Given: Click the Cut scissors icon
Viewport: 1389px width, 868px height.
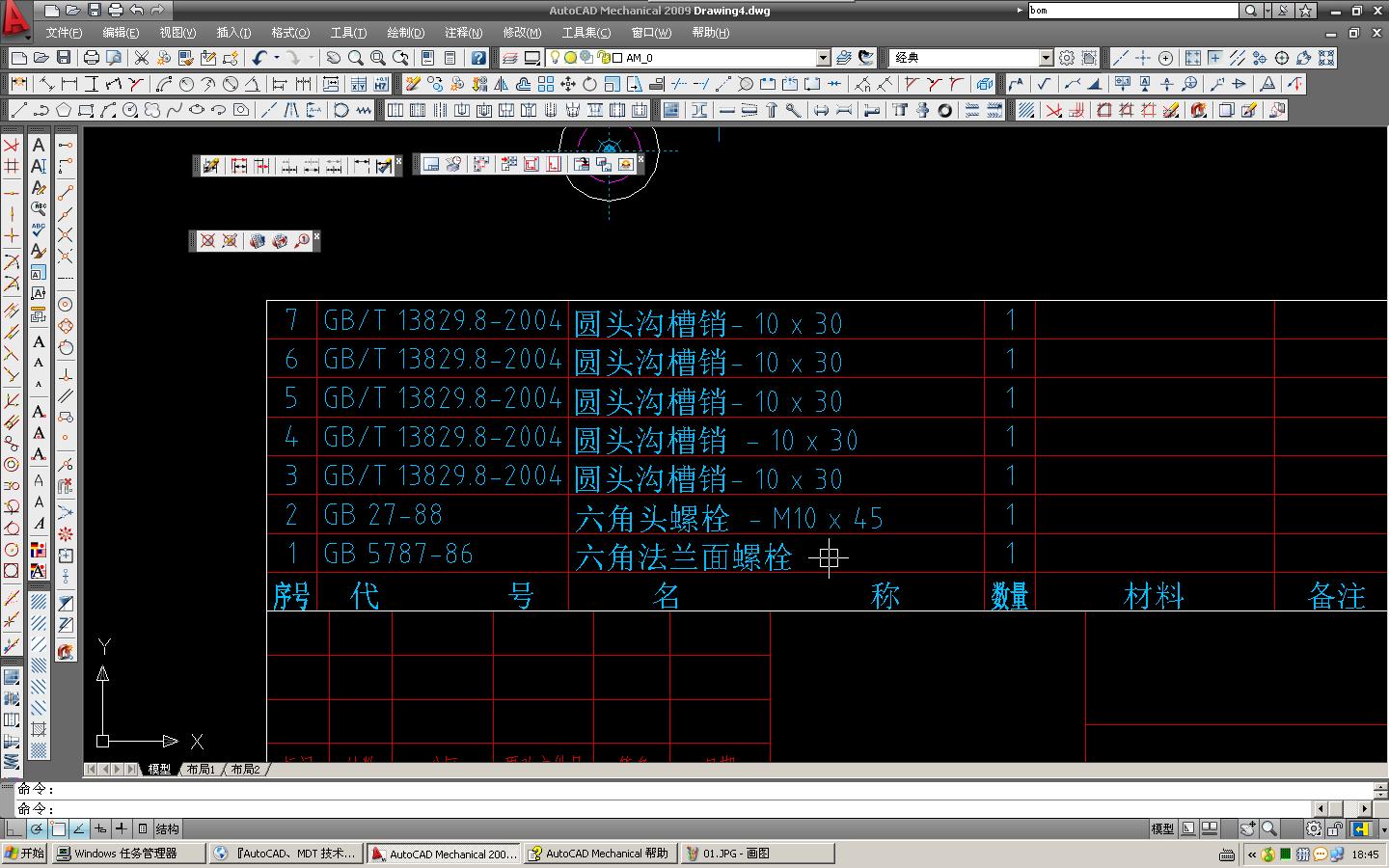Looking at the screenshot, I should pyautogui.click(x=141, y=58).
